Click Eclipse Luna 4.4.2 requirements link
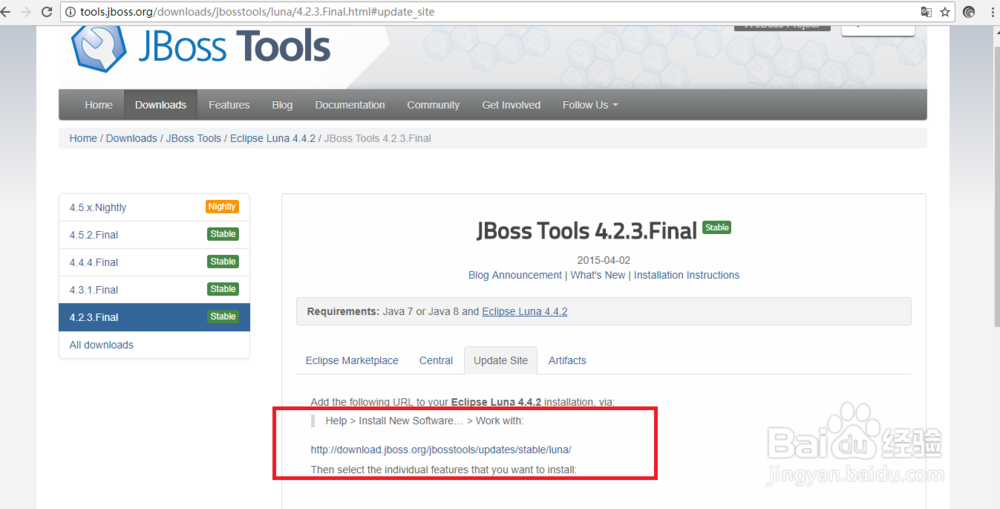 [524, 312]
